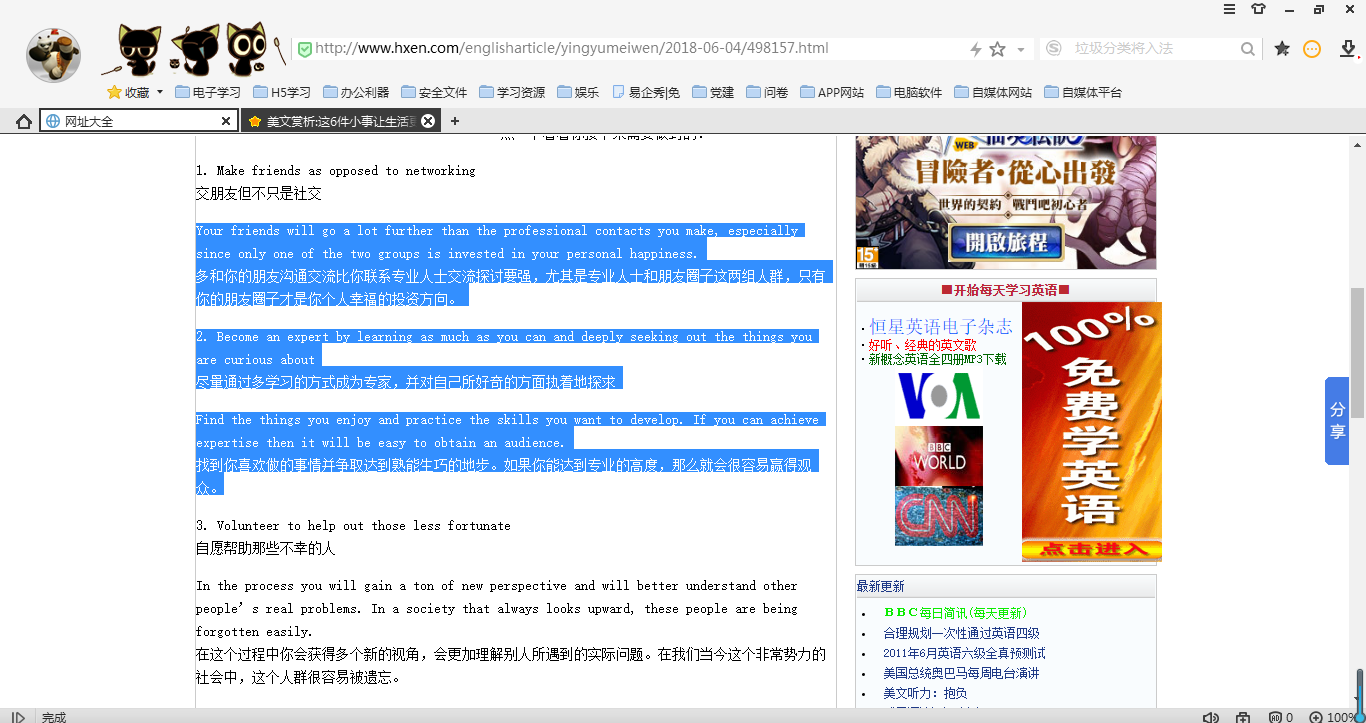Expand the 收藏 dropdown arrow

point(160,92)
